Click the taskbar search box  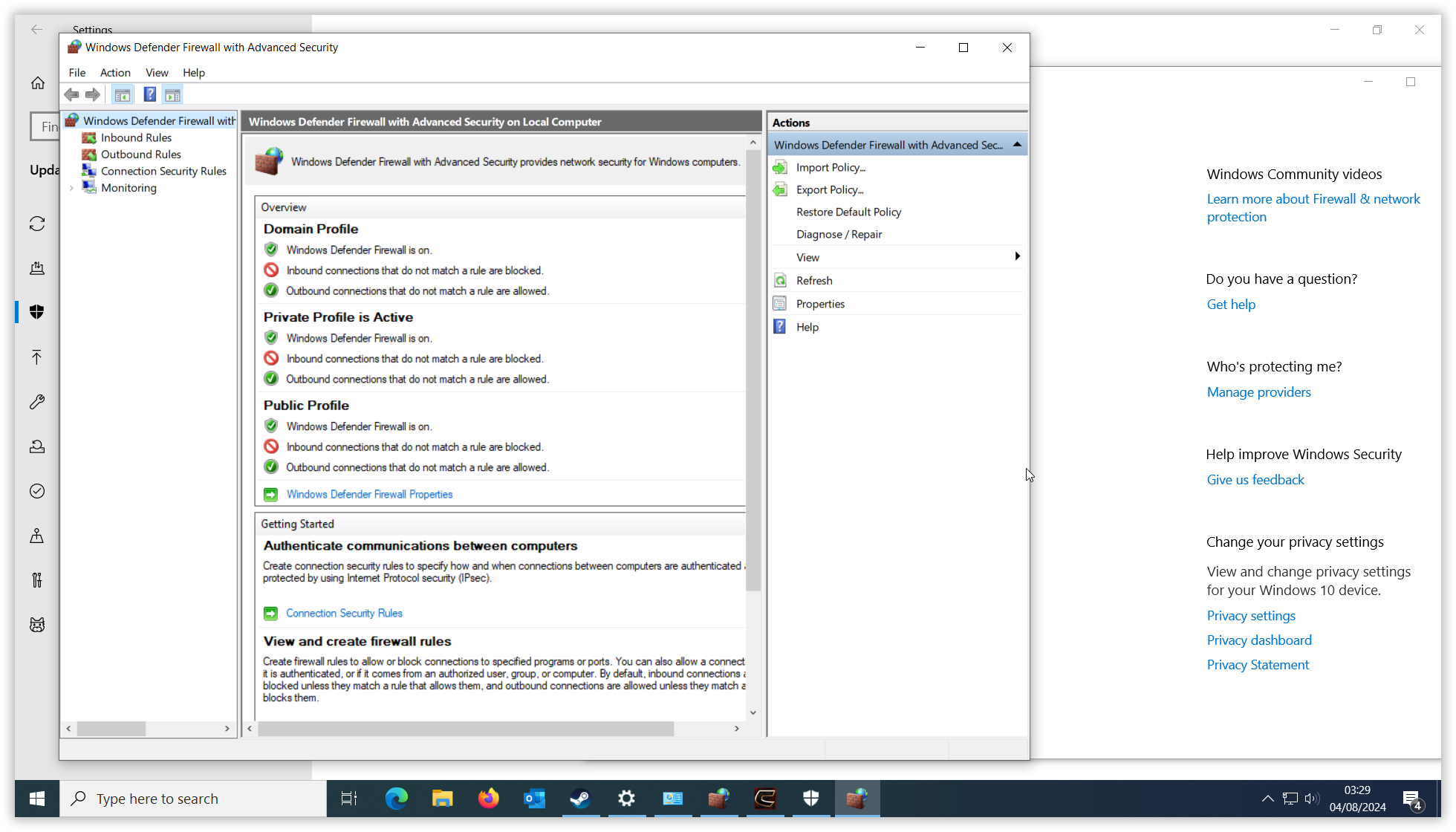(193, 799)
